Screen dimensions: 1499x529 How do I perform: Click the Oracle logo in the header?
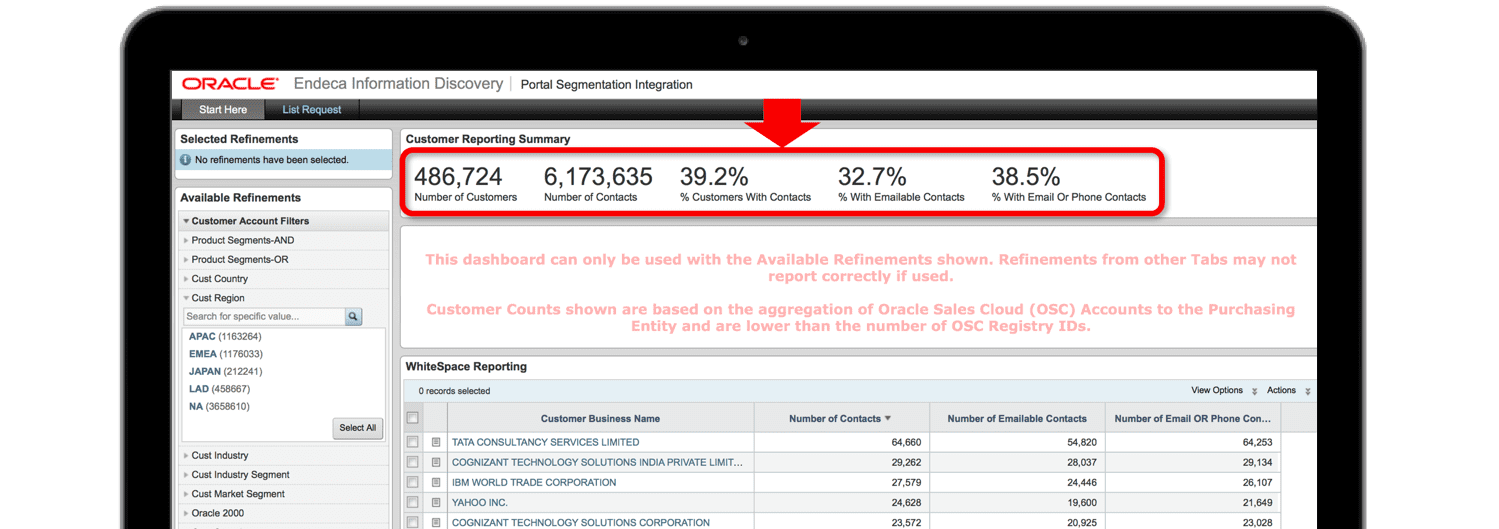[x=230, y=84]
